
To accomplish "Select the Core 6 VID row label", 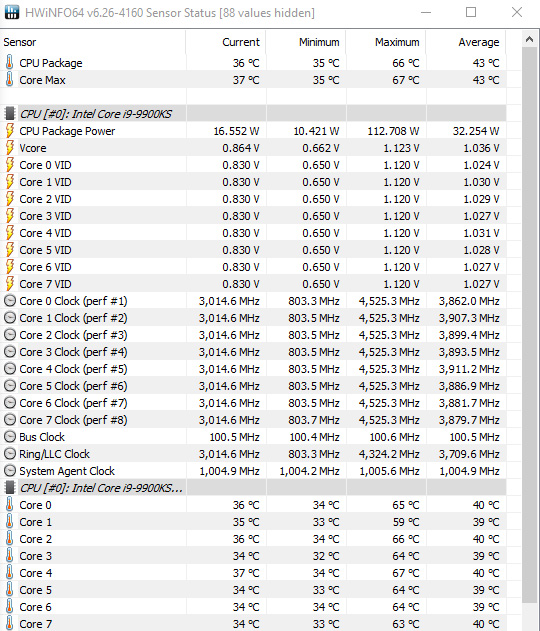I will (45, 267).
